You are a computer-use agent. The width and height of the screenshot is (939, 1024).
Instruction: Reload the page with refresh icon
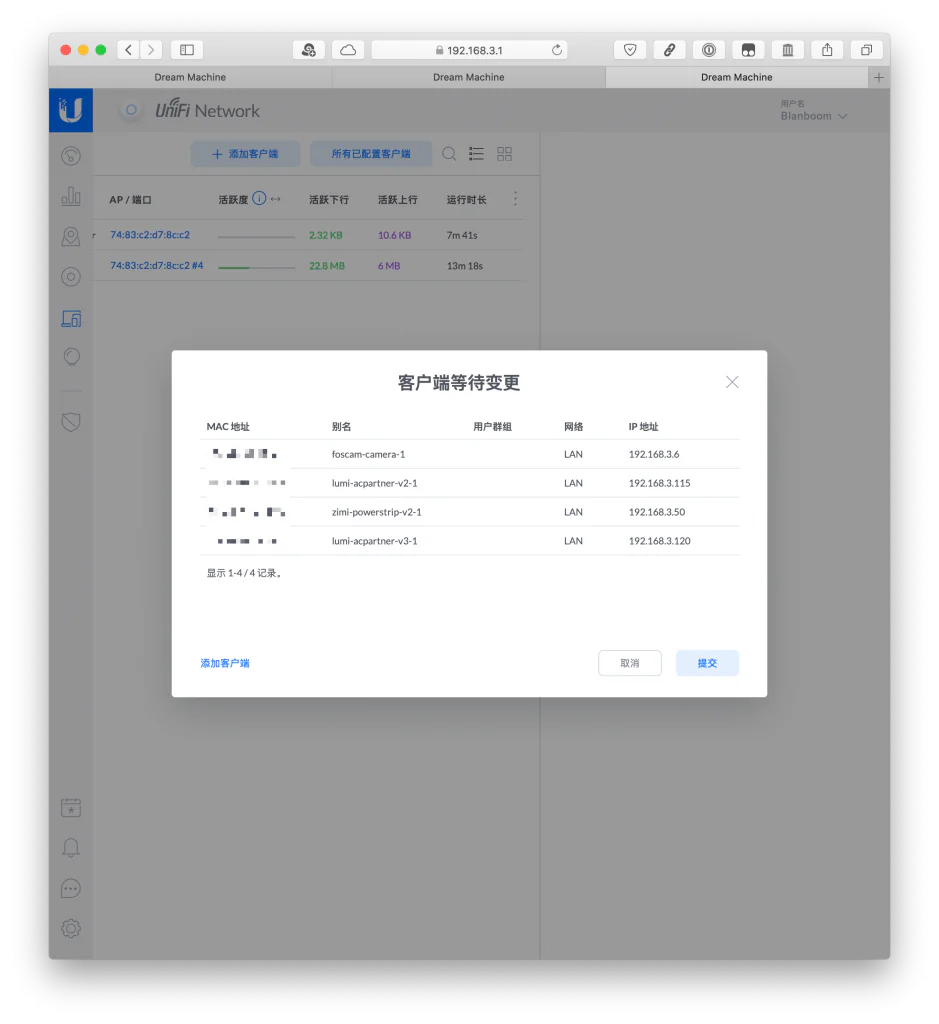pos(557,50)
